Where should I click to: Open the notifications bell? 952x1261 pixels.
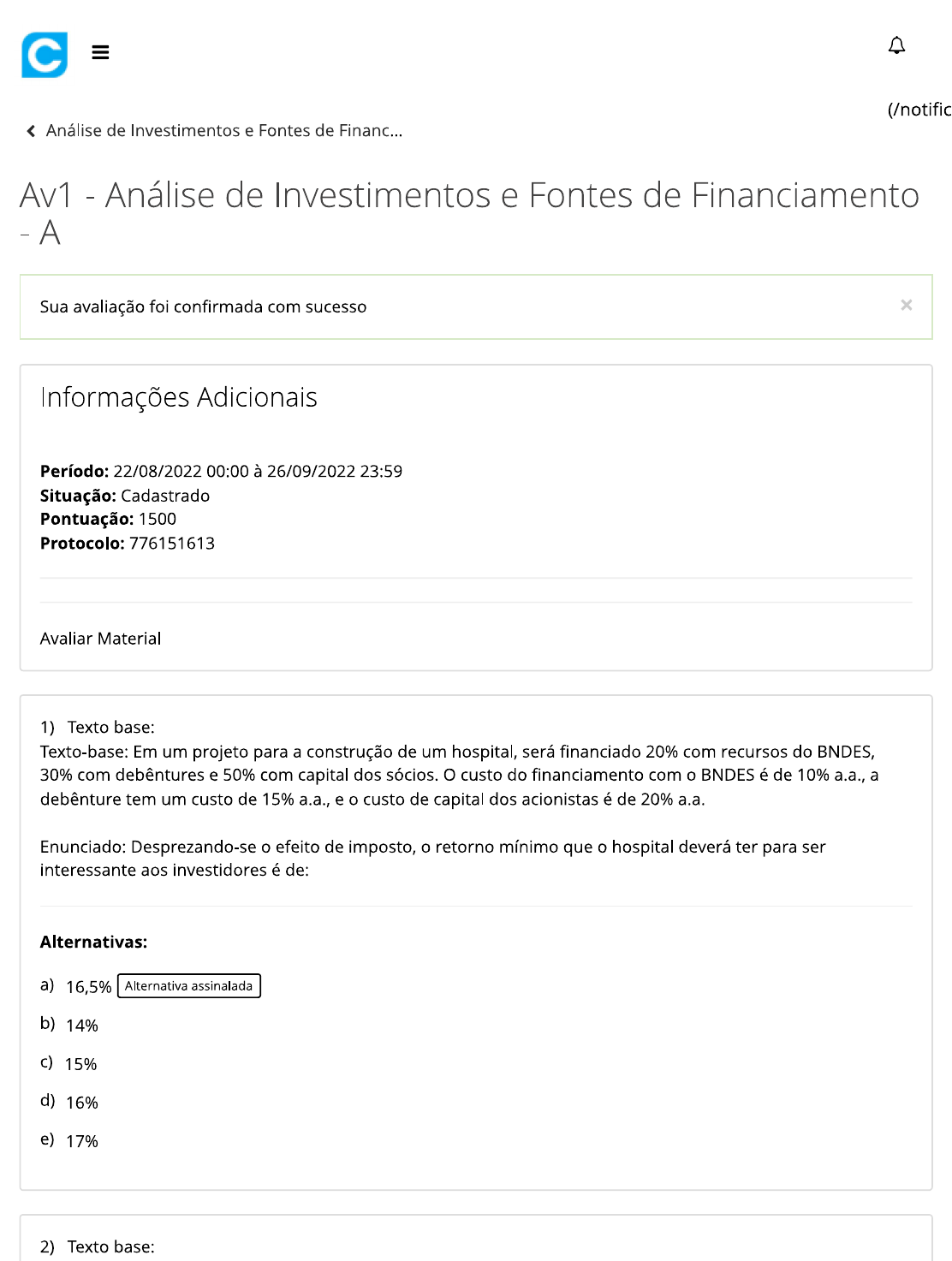pos(896,46)
